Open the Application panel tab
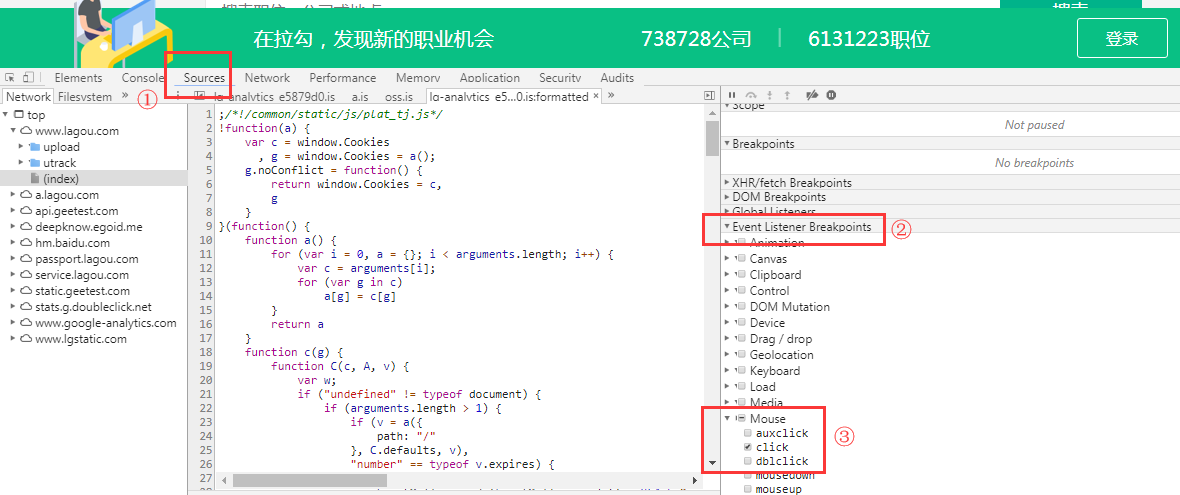1180x495 pixels. click(x=489, y=77)
